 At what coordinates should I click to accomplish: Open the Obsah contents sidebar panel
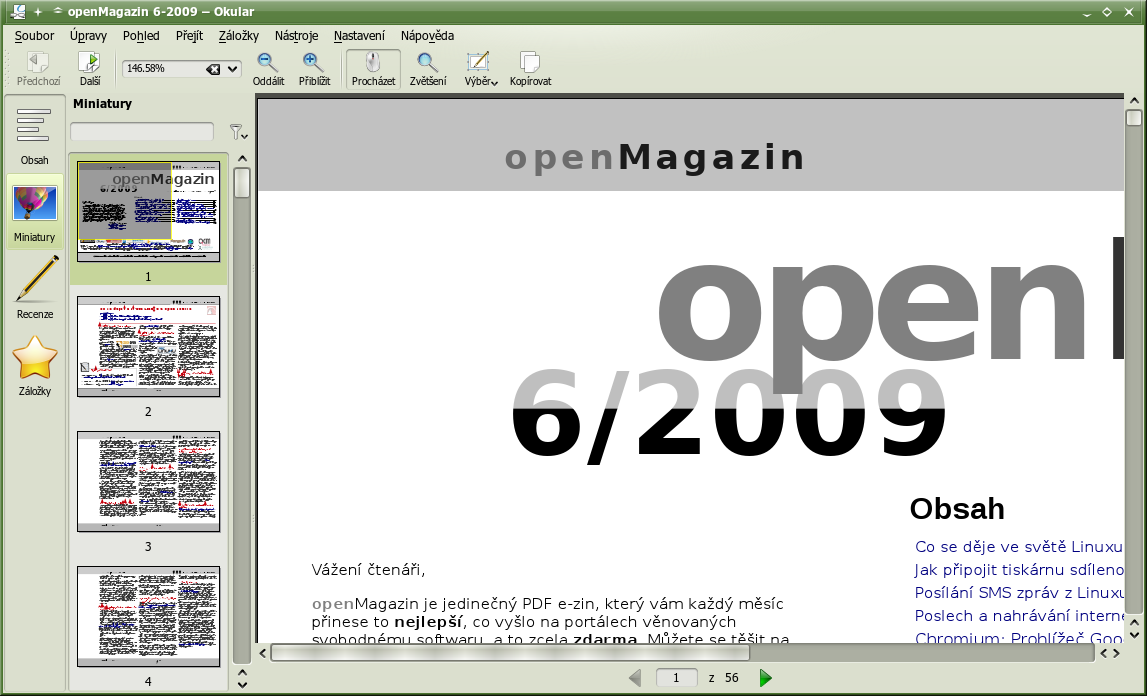click(34, 135)
